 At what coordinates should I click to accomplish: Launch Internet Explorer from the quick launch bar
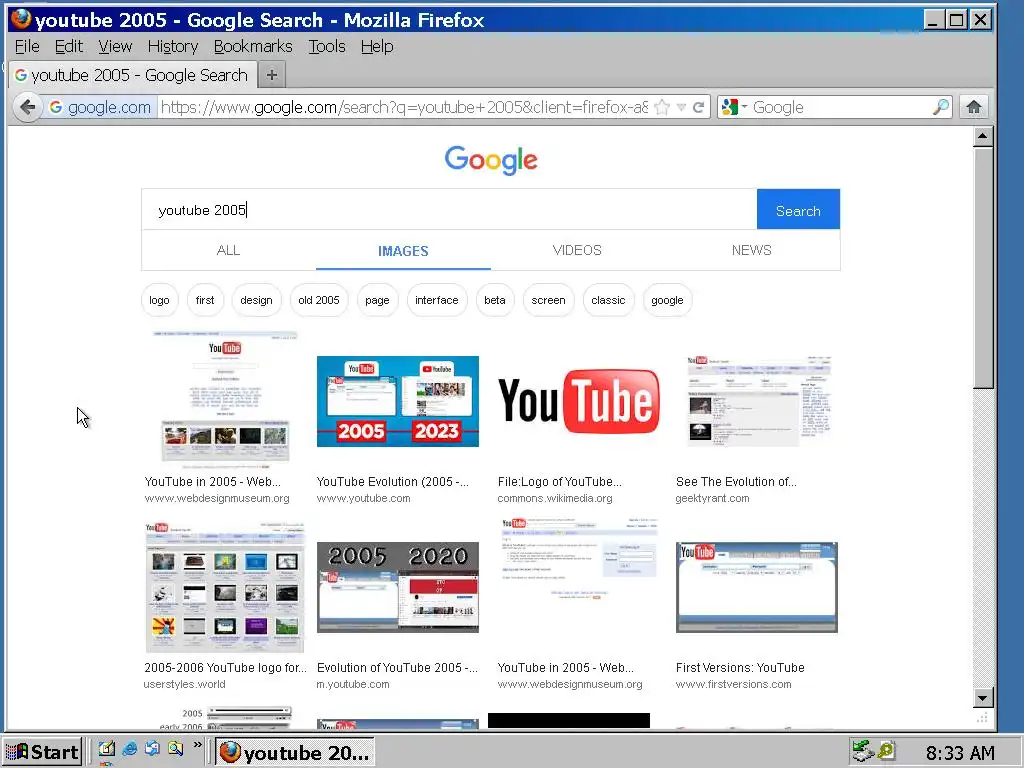pyautogui.click(x=129, y=748)
